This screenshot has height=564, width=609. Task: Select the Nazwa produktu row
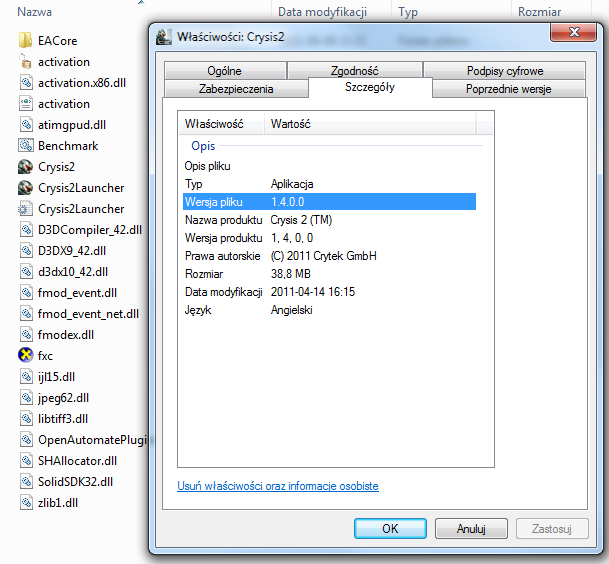coord(329,220)
